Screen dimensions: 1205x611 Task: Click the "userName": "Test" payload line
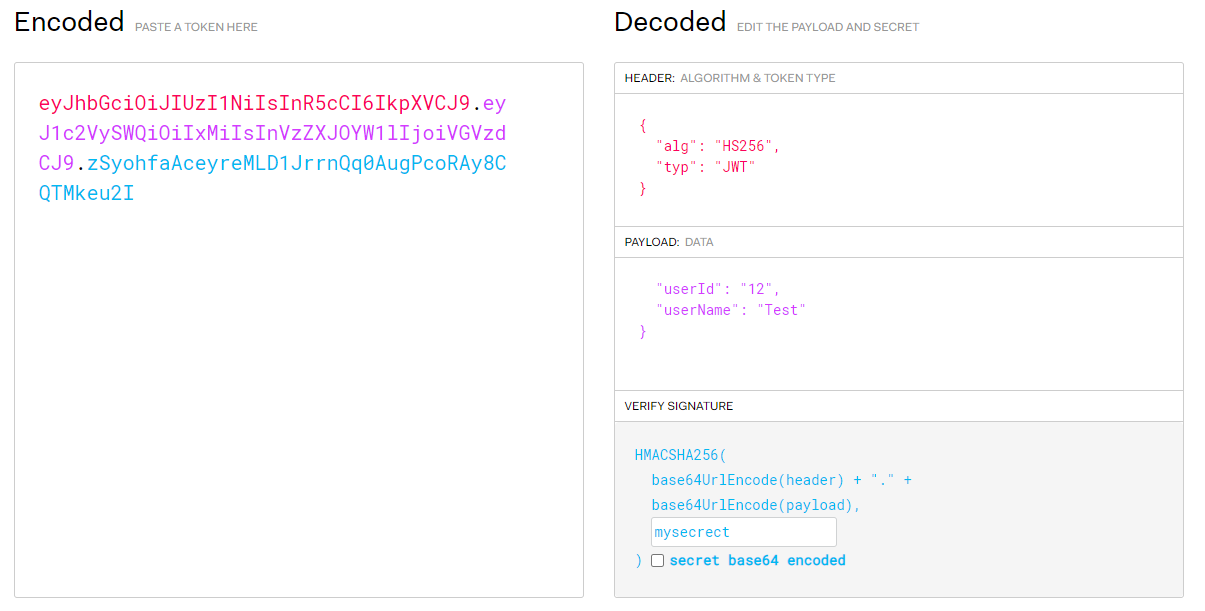tap(731, 310)
